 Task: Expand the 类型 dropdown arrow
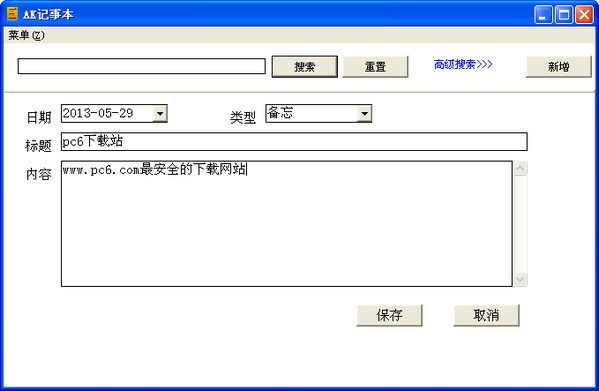coord(364,113)
